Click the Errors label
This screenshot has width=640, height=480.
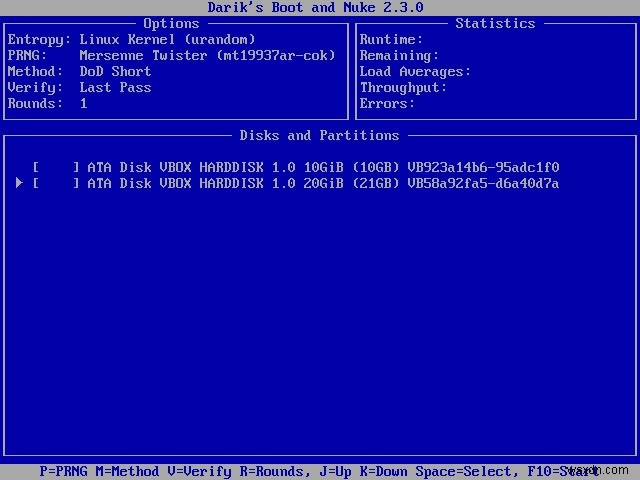387,103
